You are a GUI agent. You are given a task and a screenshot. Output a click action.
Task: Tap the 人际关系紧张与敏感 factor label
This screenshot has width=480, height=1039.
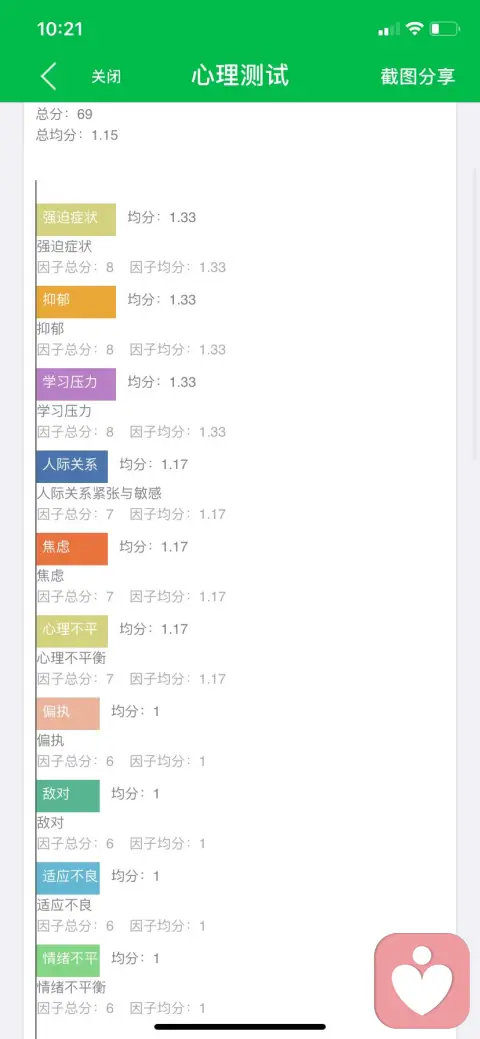pos(99,493)
